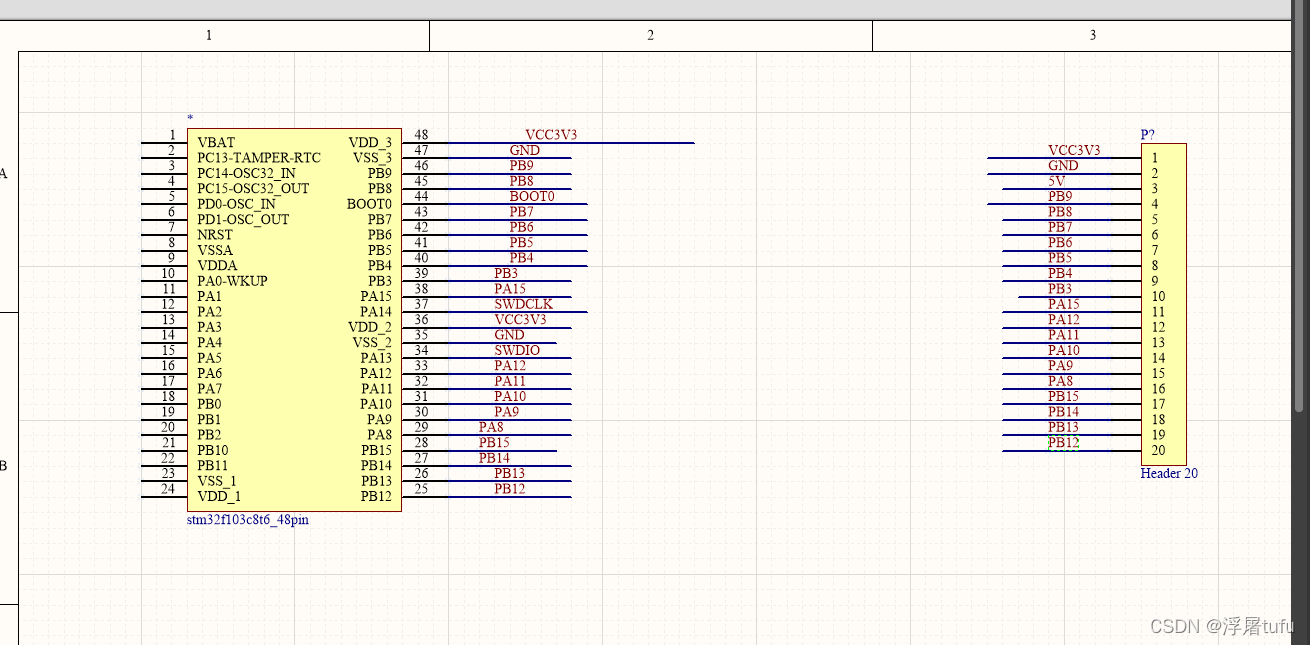Click the GND net label at MCU pin 47
Screen dimensions: 1310x645
[x=524, y=150]
